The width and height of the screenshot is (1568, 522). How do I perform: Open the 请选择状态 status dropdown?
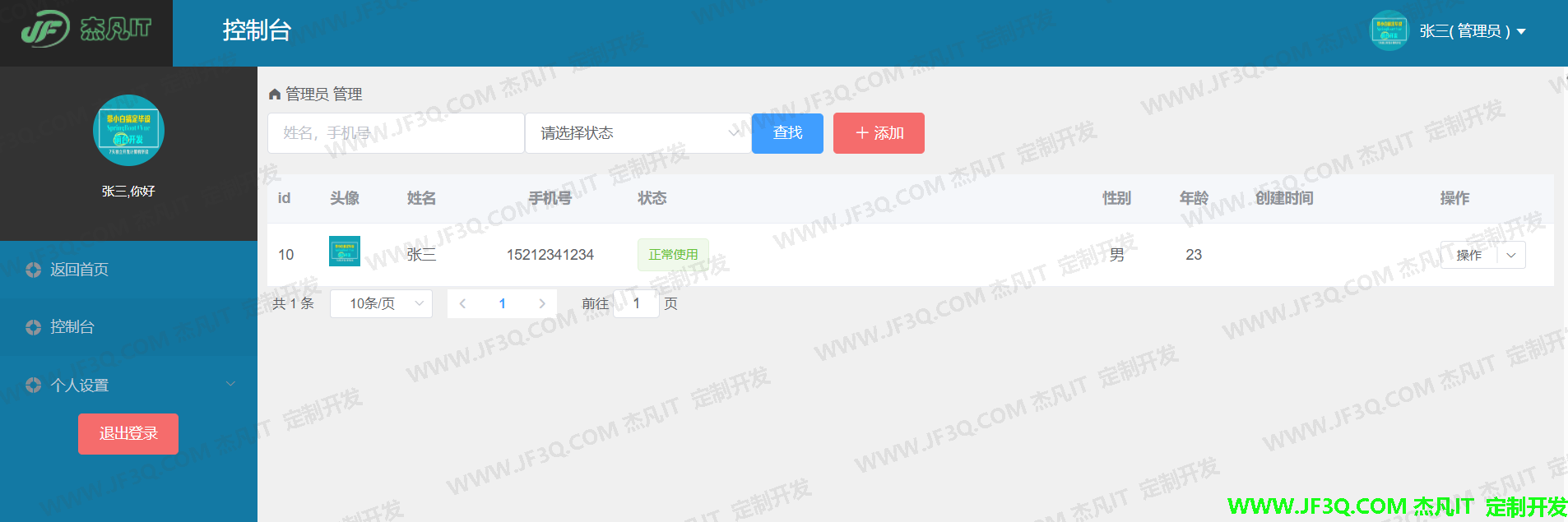[638, 133]
